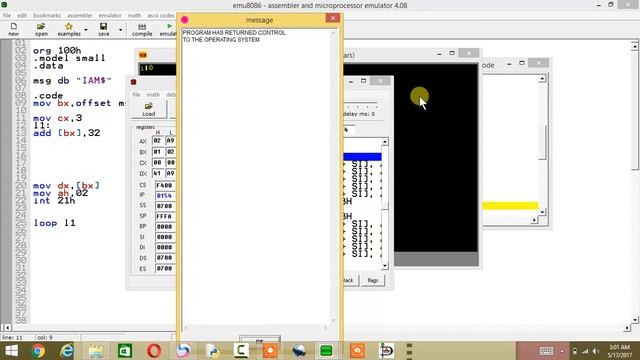Screen dimensions: 640x360
Task: Click the IP register field 0154
Action: coord(165,196)
